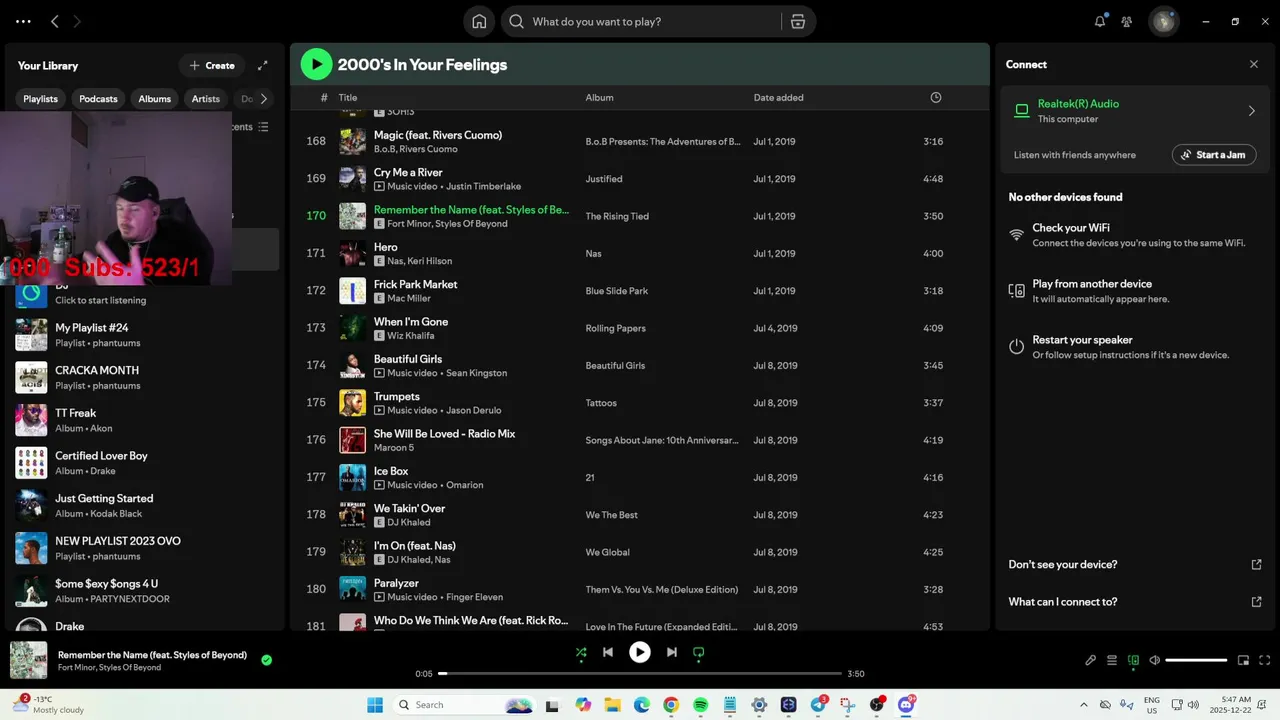Viewport: 1280px width, 720px height.
Task: Open Just Getting Started album
Action: pos(145,505)
